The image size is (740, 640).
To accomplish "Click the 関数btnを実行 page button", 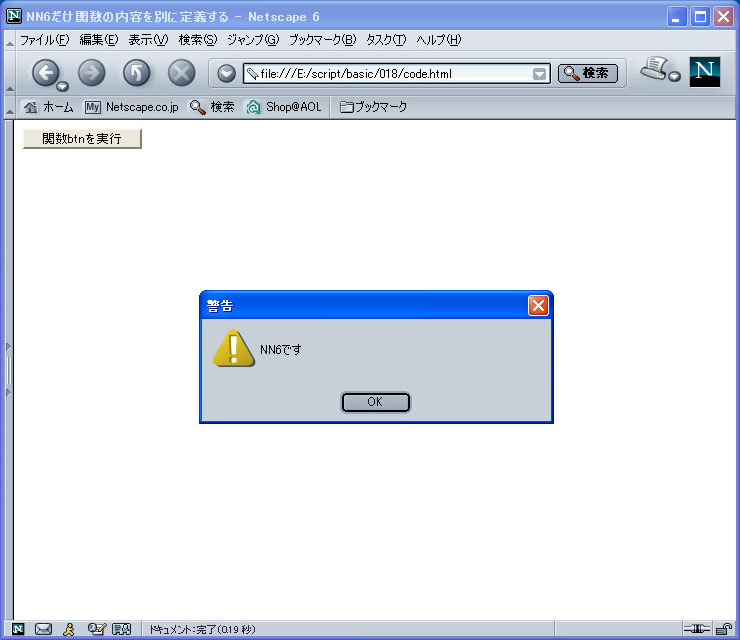I will [x=82, y=139].
